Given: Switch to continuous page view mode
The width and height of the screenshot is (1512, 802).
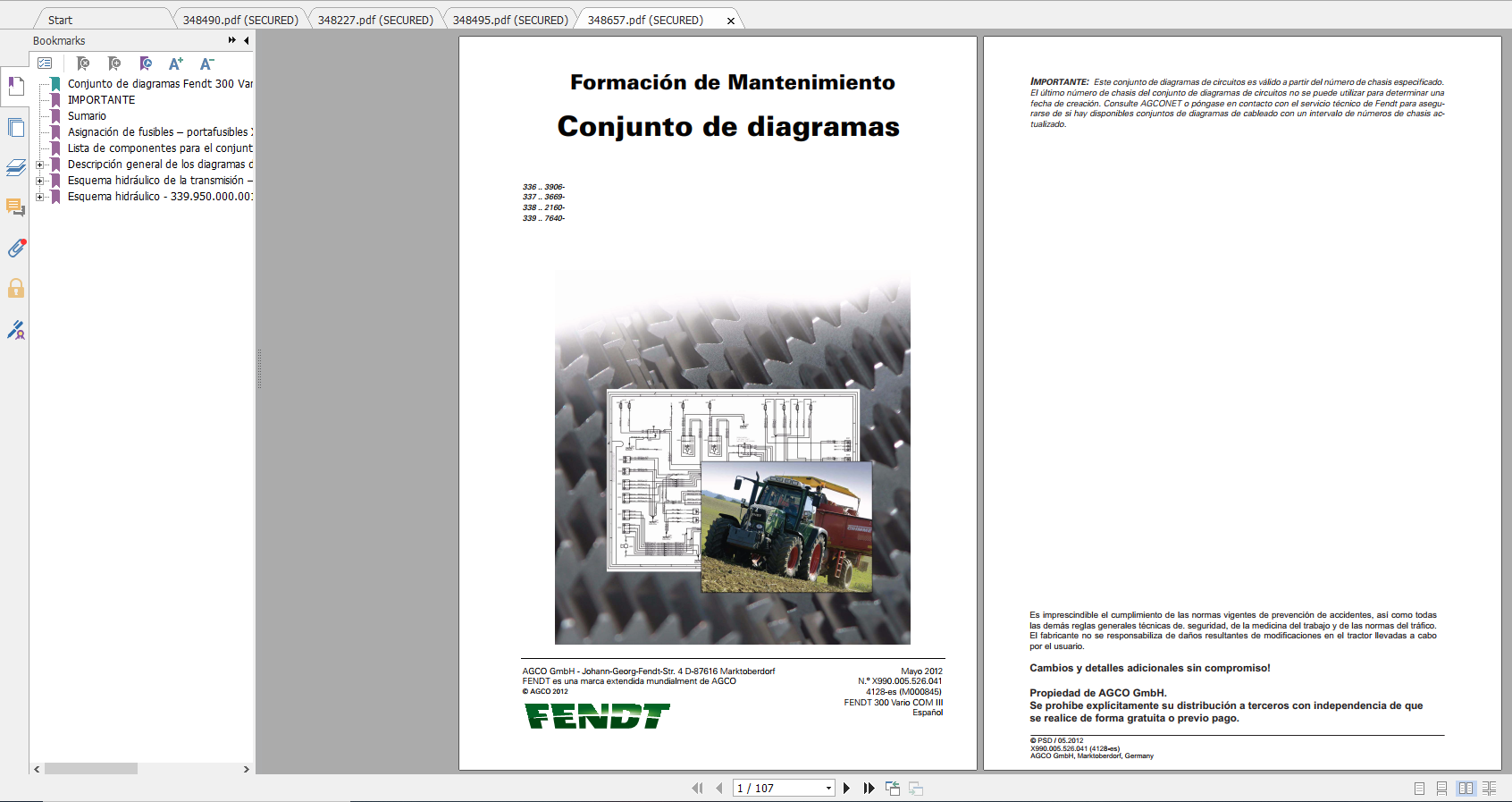Looking at the screenshot, I should 1441,788.
